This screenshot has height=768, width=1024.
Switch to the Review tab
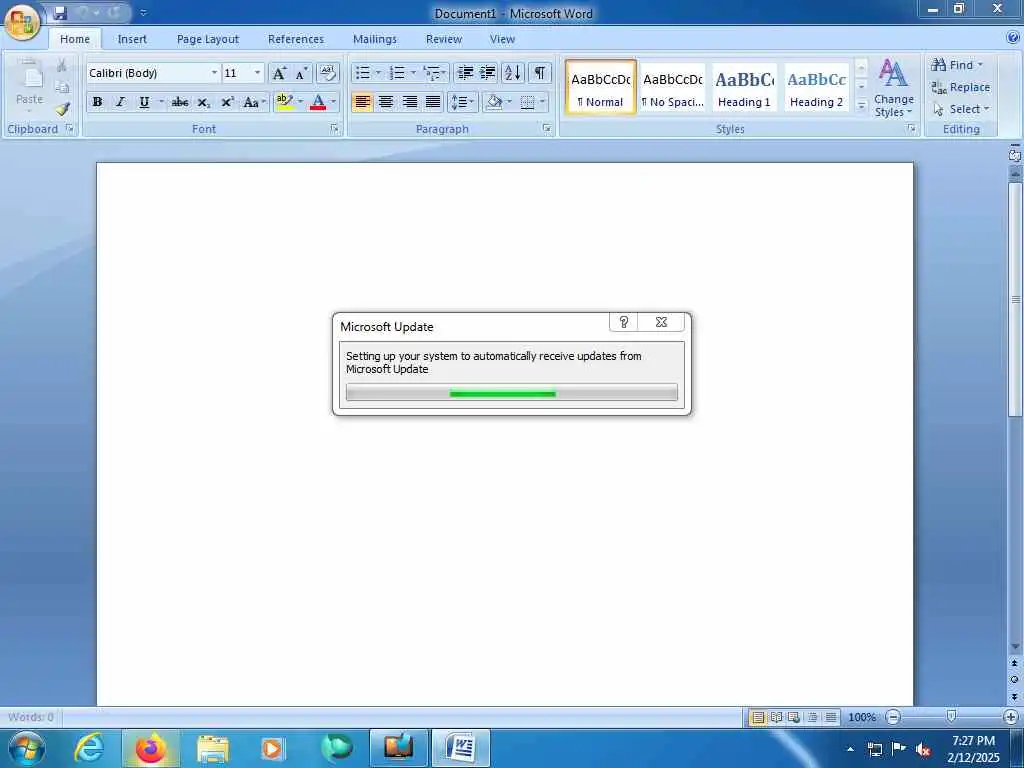pyautogui.click(x=444, y=39)
